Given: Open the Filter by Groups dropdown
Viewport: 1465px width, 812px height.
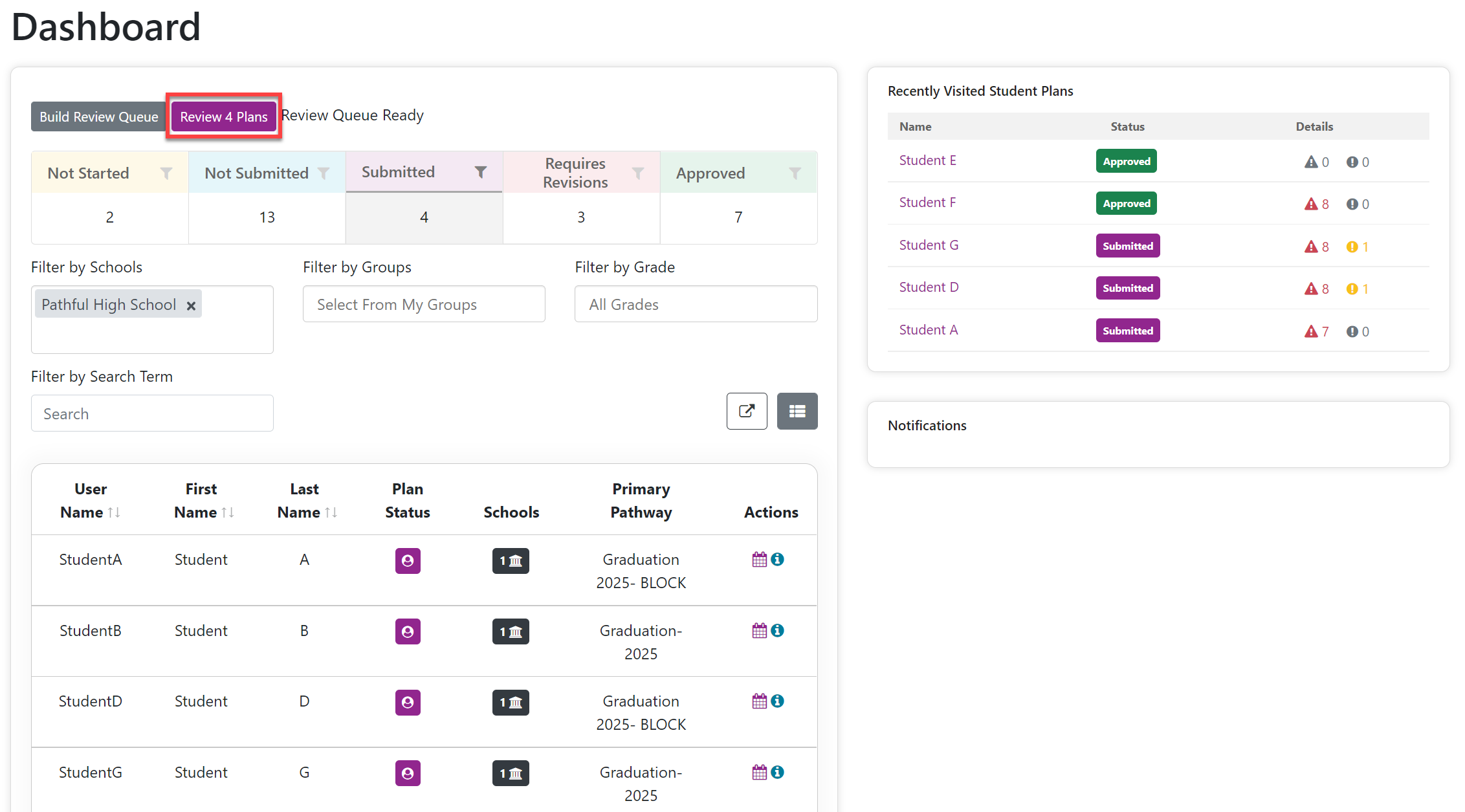Looking at the screenshot, I should pyautogui.click(x=424, y=304).
